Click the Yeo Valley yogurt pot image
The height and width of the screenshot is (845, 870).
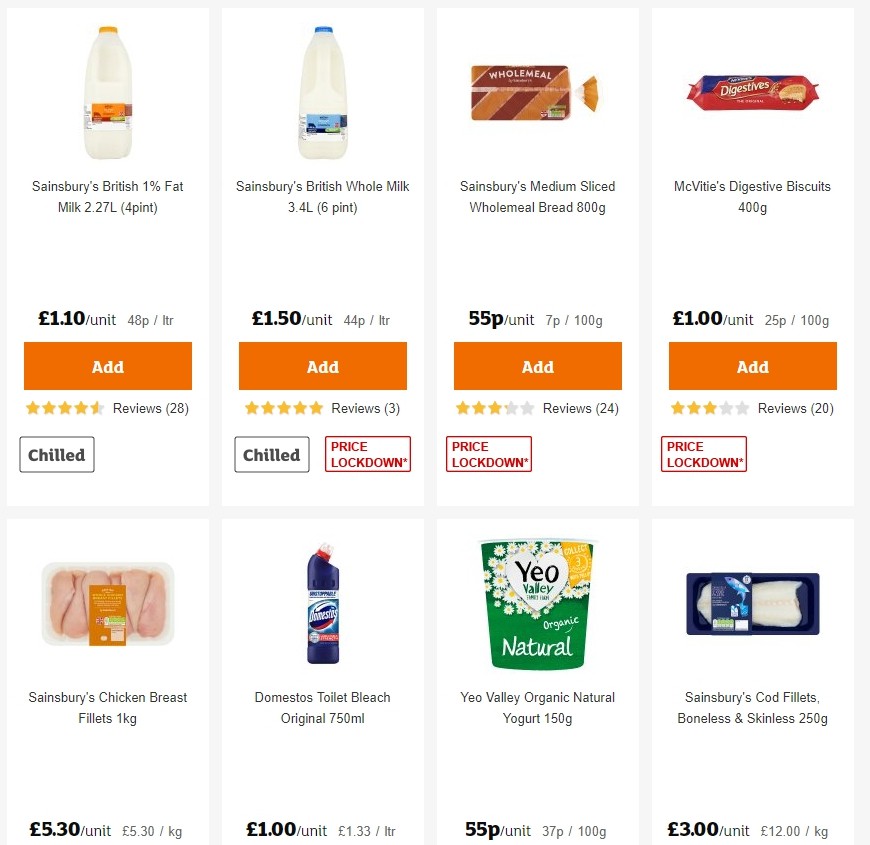(537, 600)
